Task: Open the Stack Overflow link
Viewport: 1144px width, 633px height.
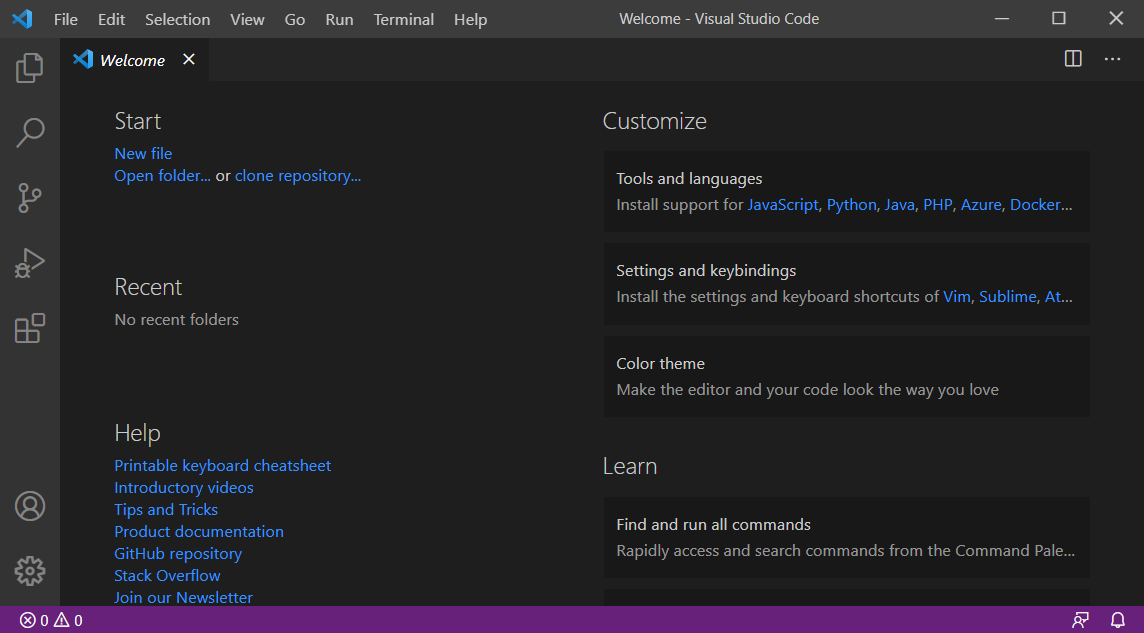Action: point(167,576)
